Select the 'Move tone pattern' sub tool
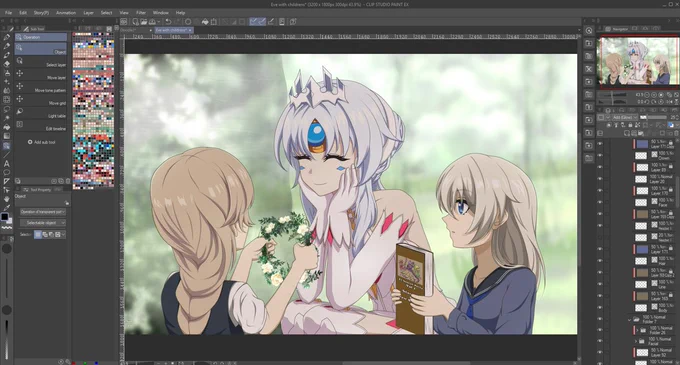This screenshot has width=680, height=365. [41, 88]
